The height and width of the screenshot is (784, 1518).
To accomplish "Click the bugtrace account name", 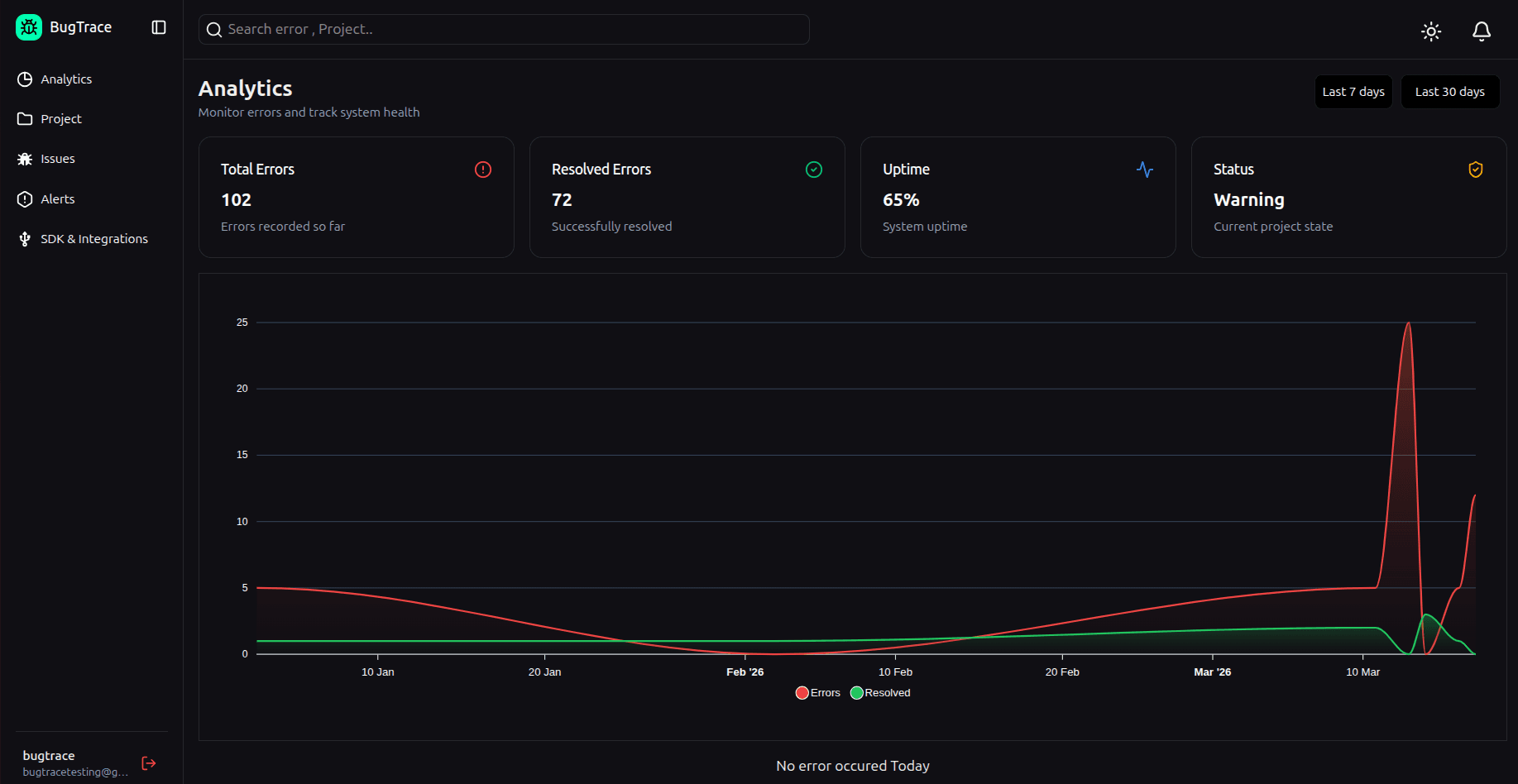I will click(49, 756).
